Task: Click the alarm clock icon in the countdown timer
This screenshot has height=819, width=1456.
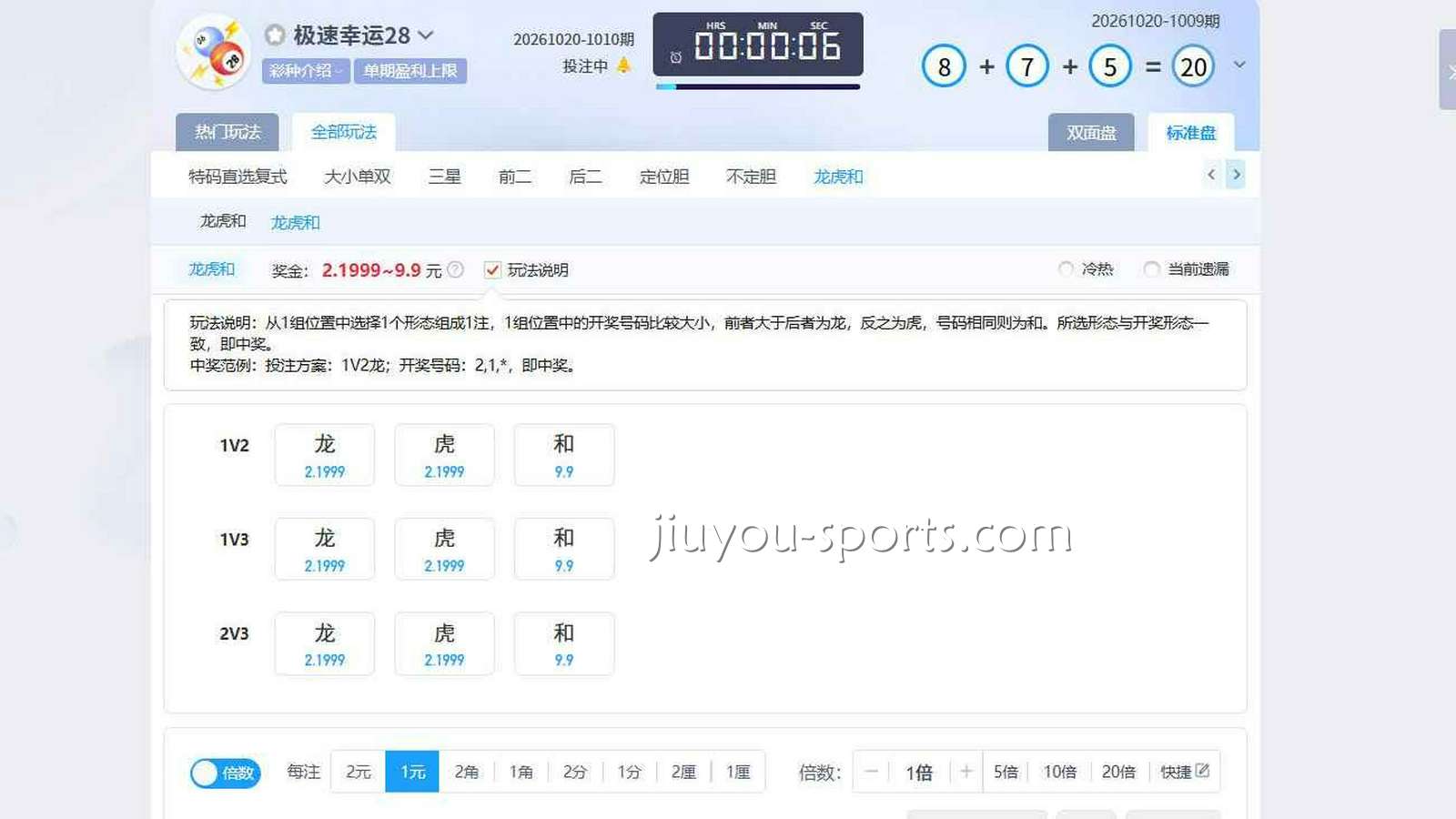Action: [x=675, y=57]
